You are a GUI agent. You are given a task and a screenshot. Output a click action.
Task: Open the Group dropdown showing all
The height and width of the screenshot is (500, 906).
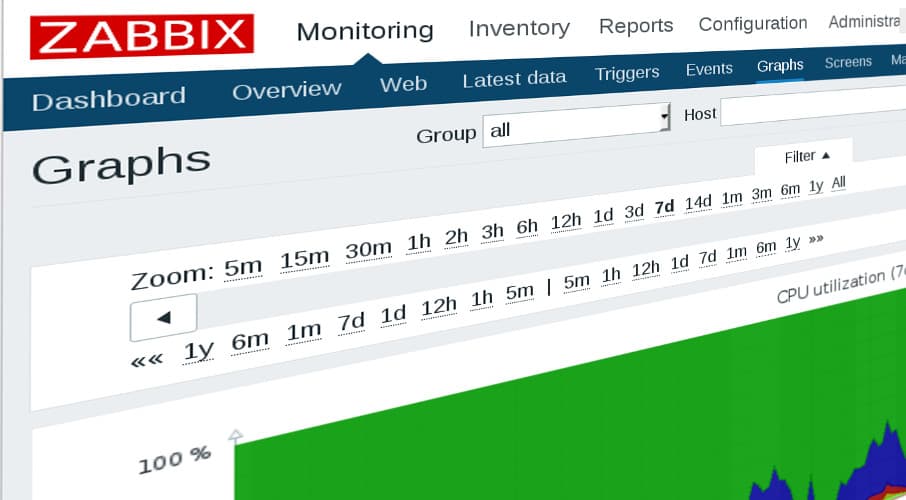[x=576, y=125]
